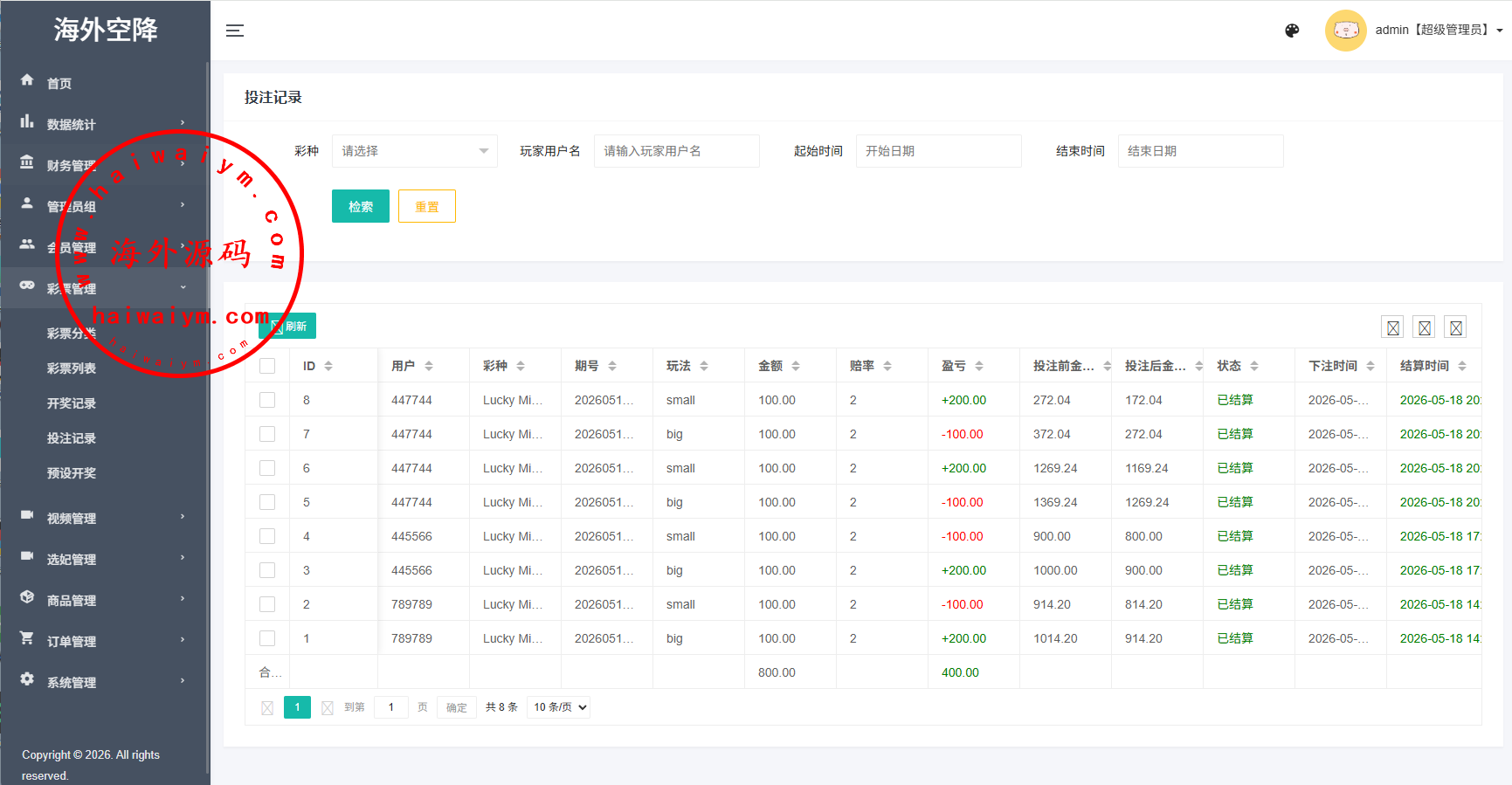Expand the 选妃管理 sidebar menu
This screenshot has width=1512, height=785.
click(x=105, y=559)
